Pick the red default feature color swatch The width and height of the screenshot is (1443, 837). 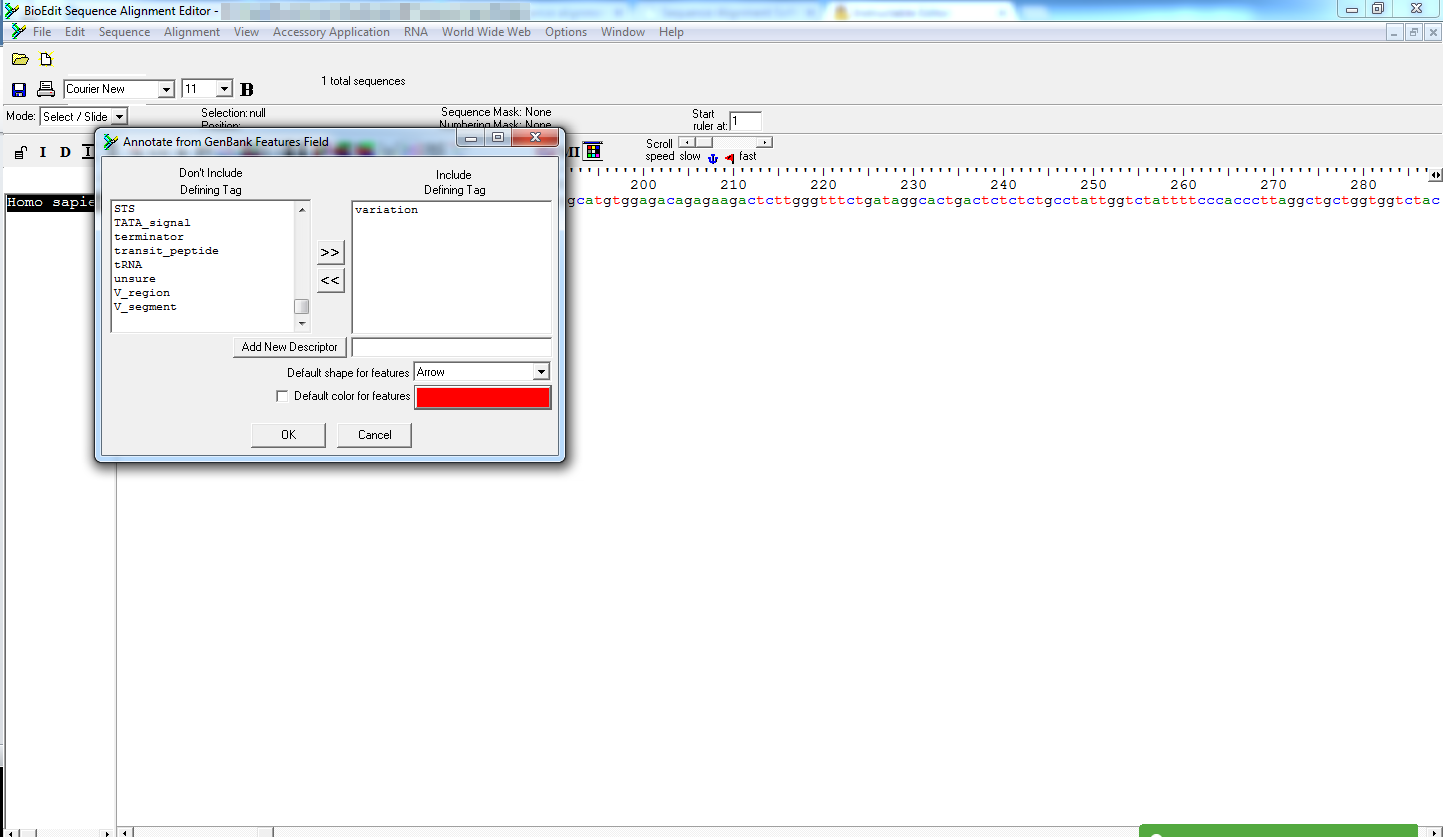point(483,397)
